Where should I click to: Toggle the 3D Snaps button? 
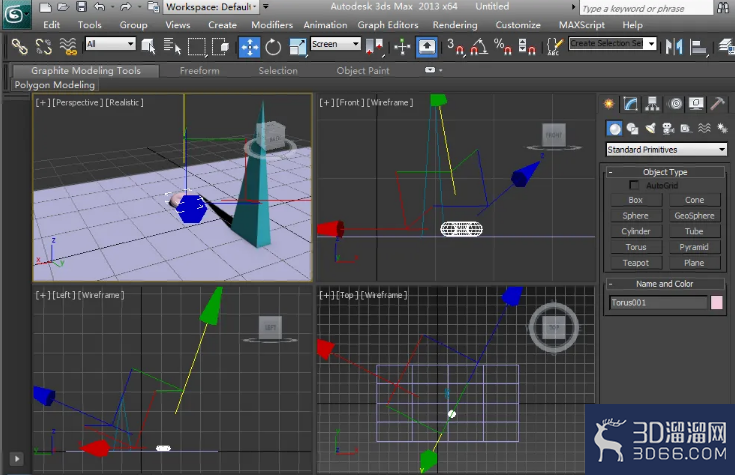[x=455, y=47]
